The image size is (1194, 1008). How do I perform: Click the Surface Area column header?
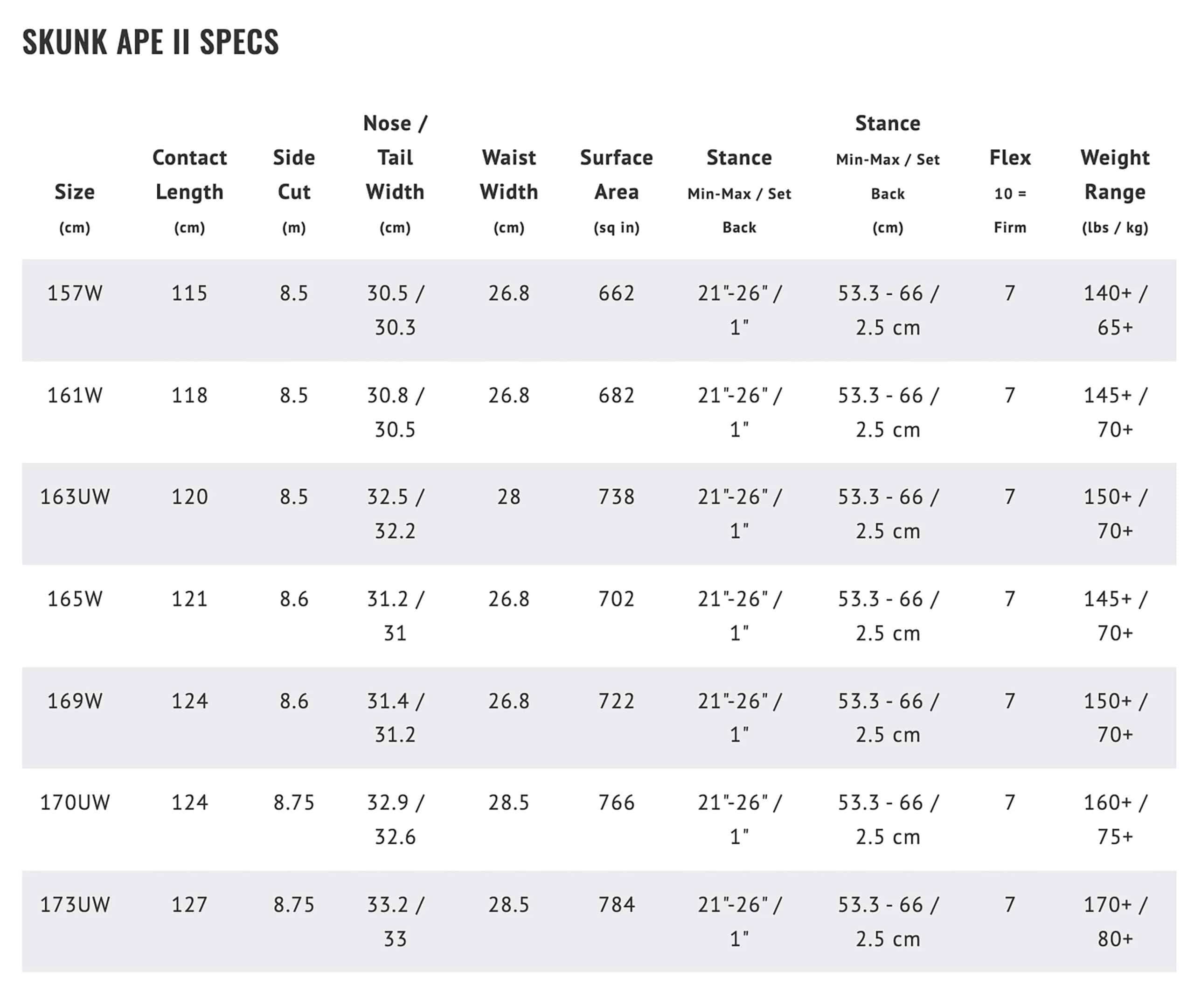pyautogui.click(x=616, y=175)
